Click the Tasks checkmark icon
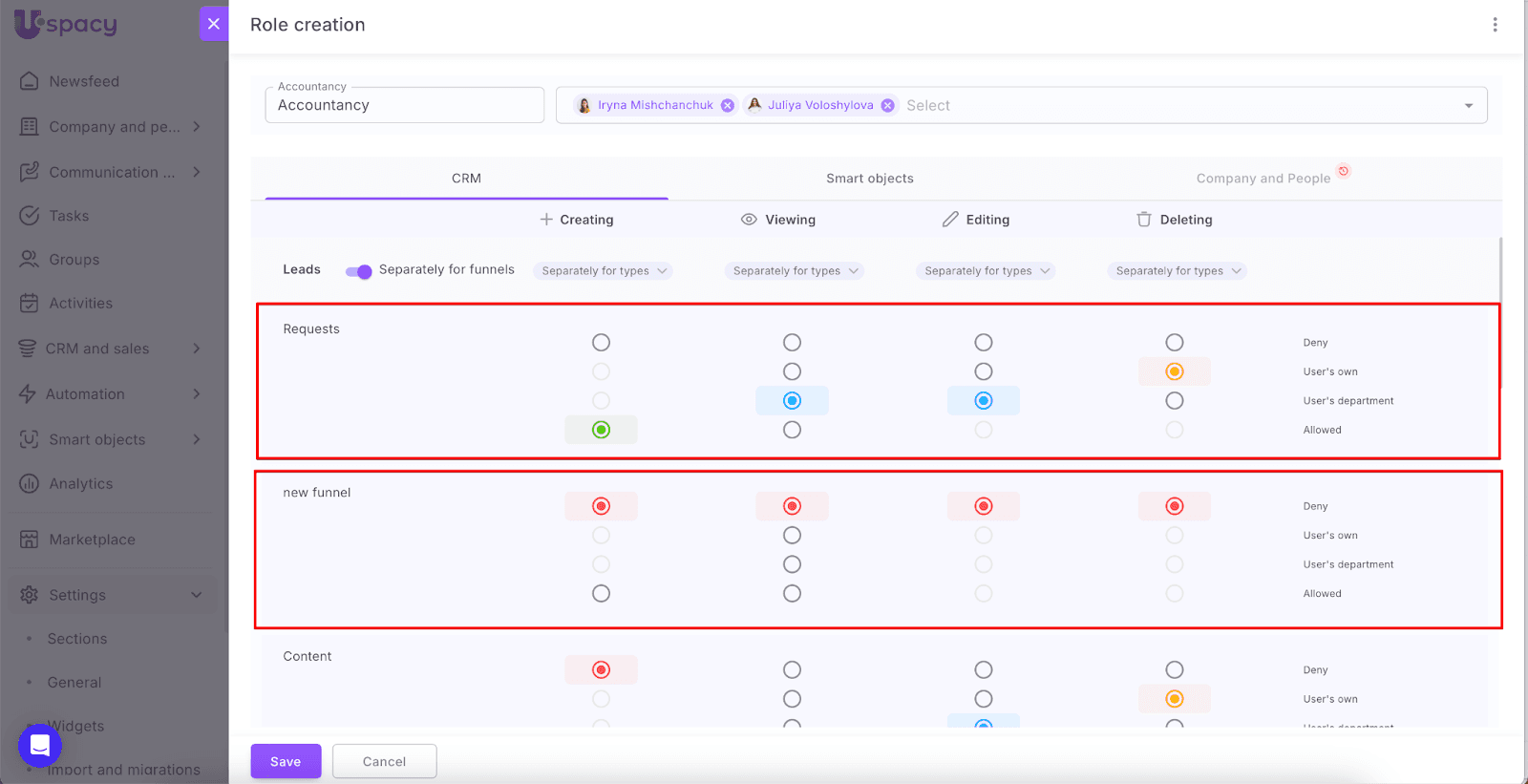 pyautogui.click(x=30, y=216)
